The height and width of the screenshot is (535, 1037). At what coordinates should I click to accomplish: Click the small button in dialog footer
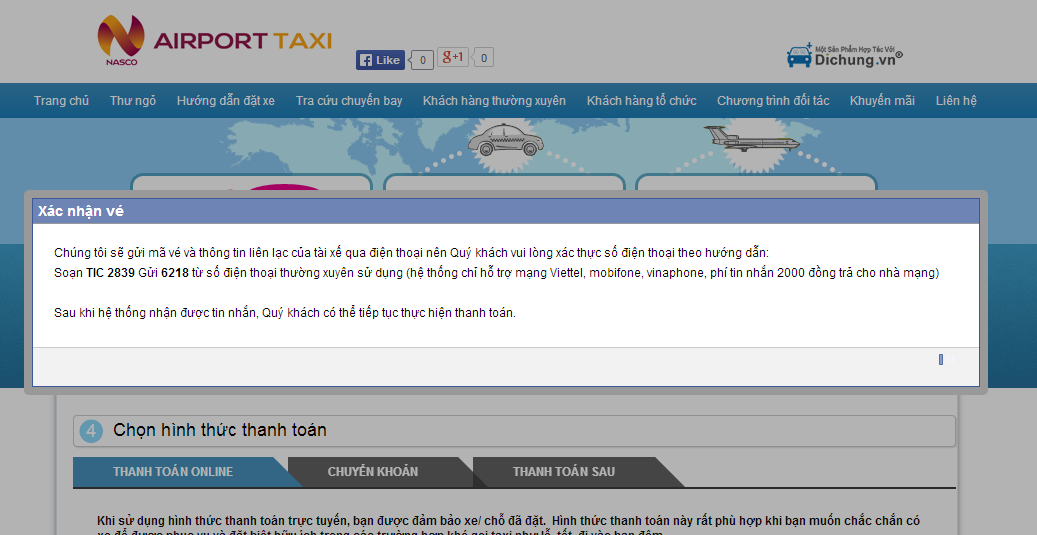[941, 360]
